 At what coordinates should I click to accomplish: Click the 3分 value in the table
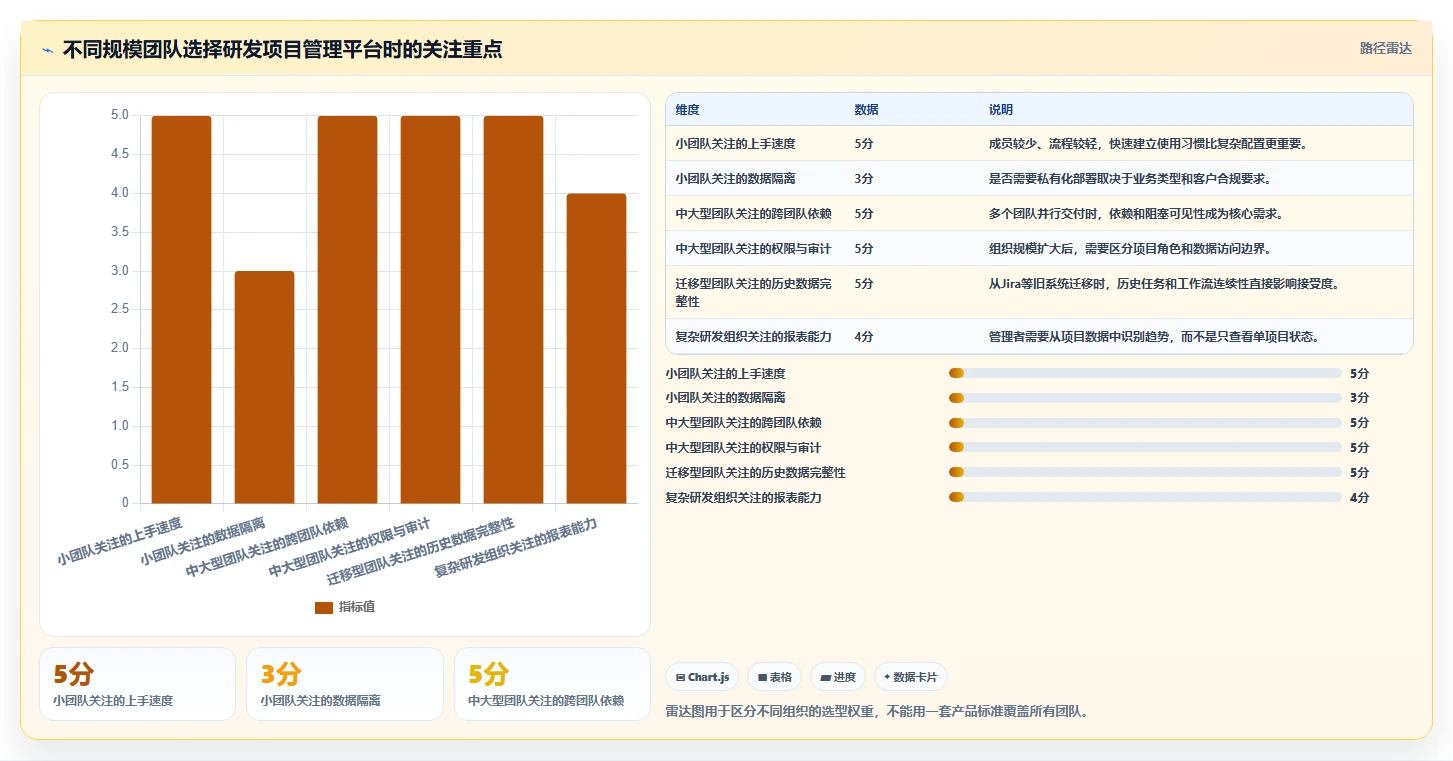point(864,179)
